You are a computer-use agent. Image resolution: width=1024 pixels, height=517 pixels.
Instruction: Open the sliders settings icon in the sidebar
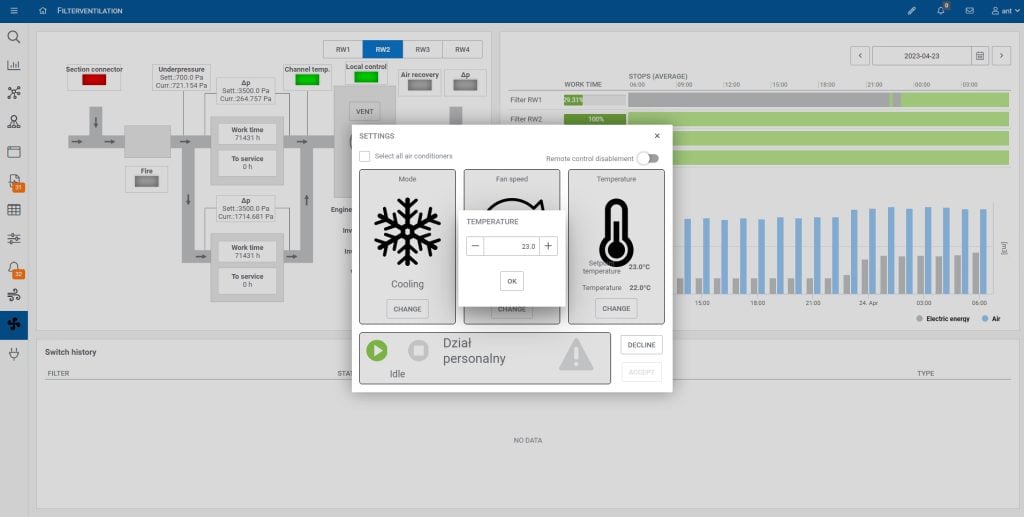(x=14, y=238)
